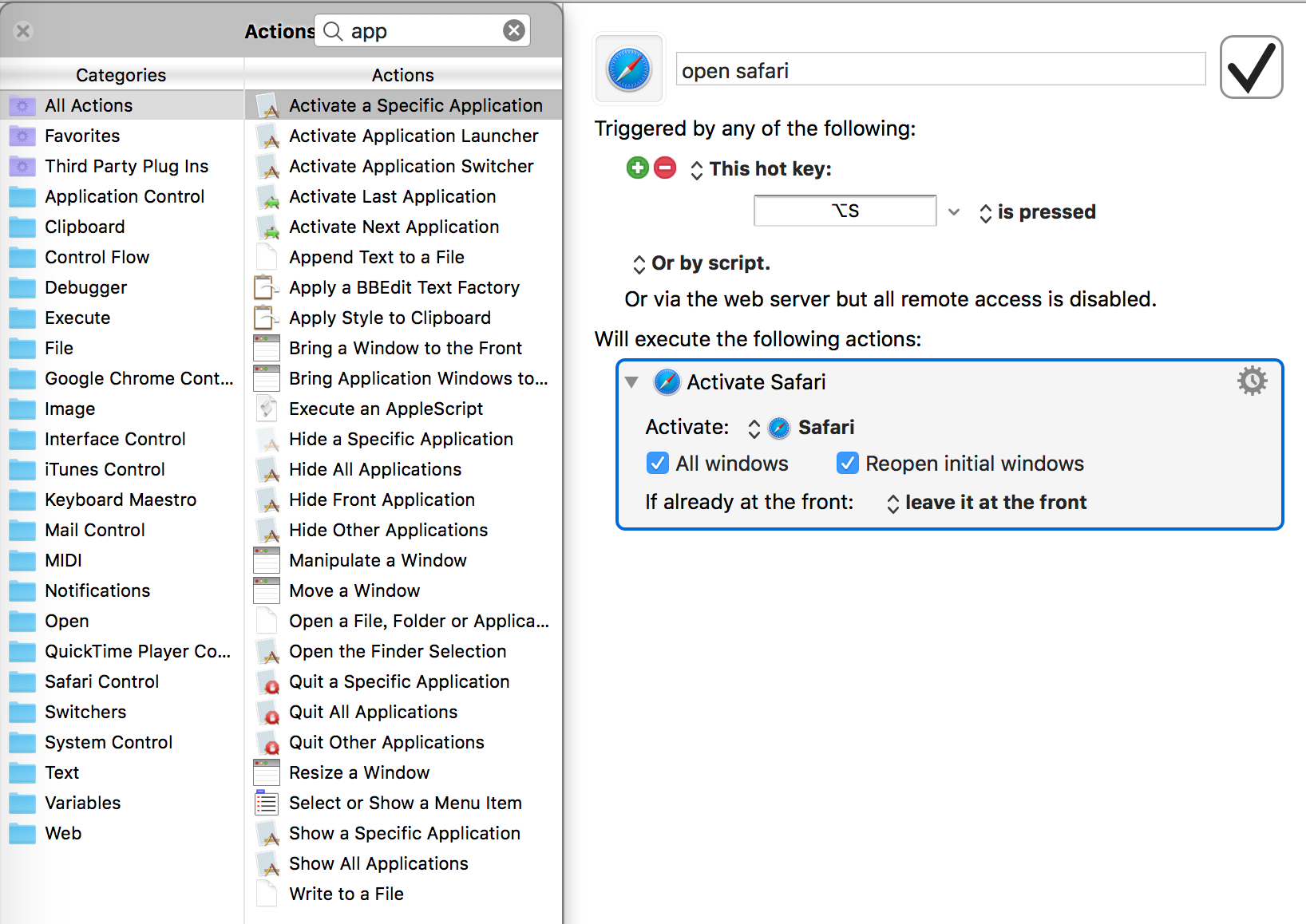Click the Apply Style to Clipboard icon
Viewport: 1306px width, 924px height.
tap(267, 318)
